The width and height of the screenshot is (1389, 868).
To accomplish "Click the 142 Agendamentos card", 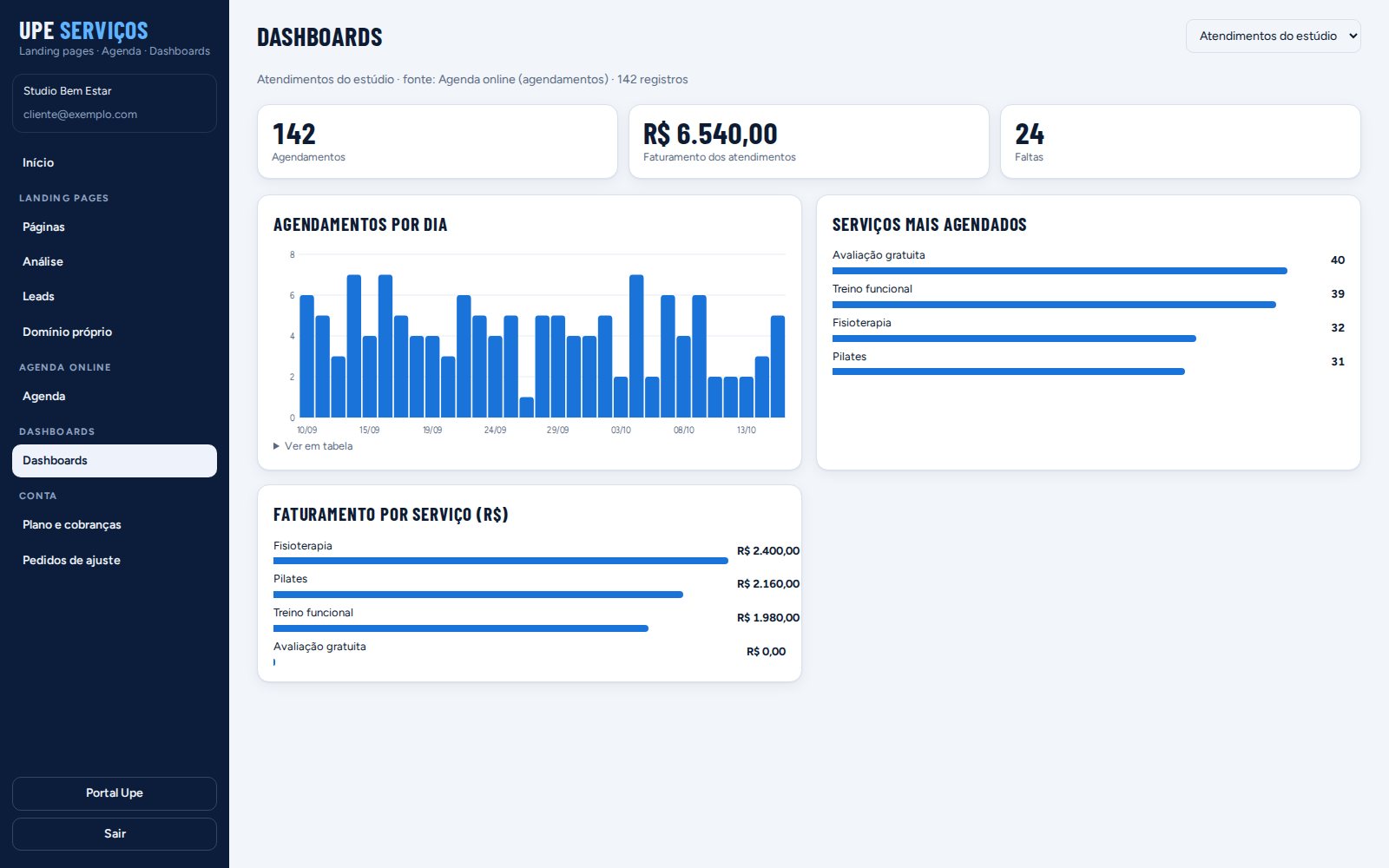I will click(438, 141).
